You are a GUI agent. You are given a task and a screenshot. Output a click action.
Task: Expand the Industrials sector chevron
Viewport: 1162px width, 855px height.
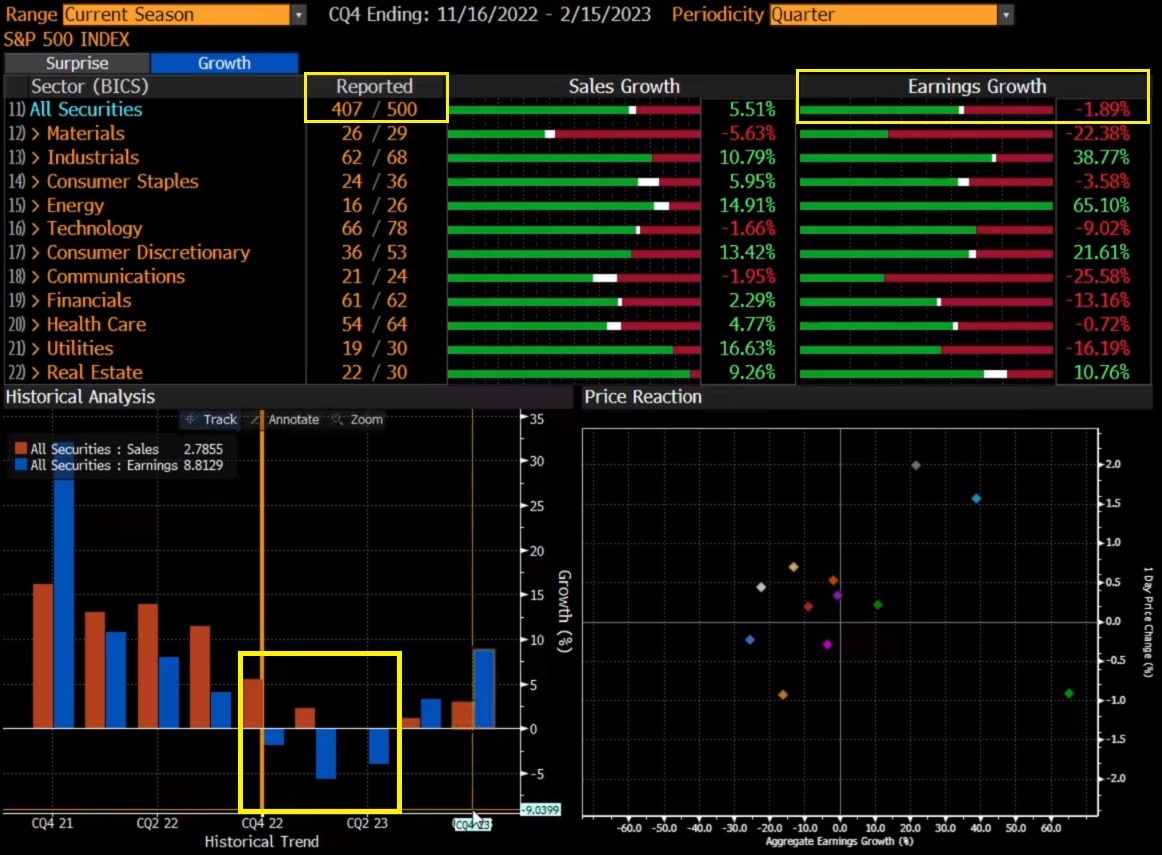point(35,158)
